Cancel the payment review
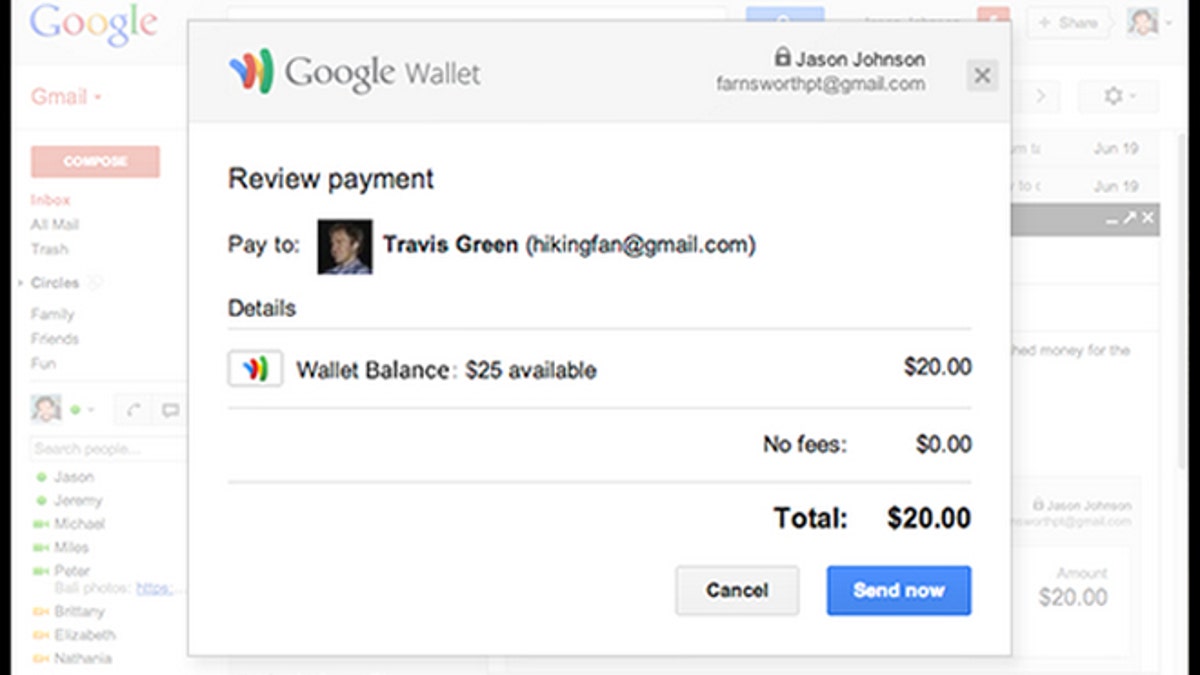Image resolution: width=1200 pixels, height=675 pixels. [x=737, y=590]
